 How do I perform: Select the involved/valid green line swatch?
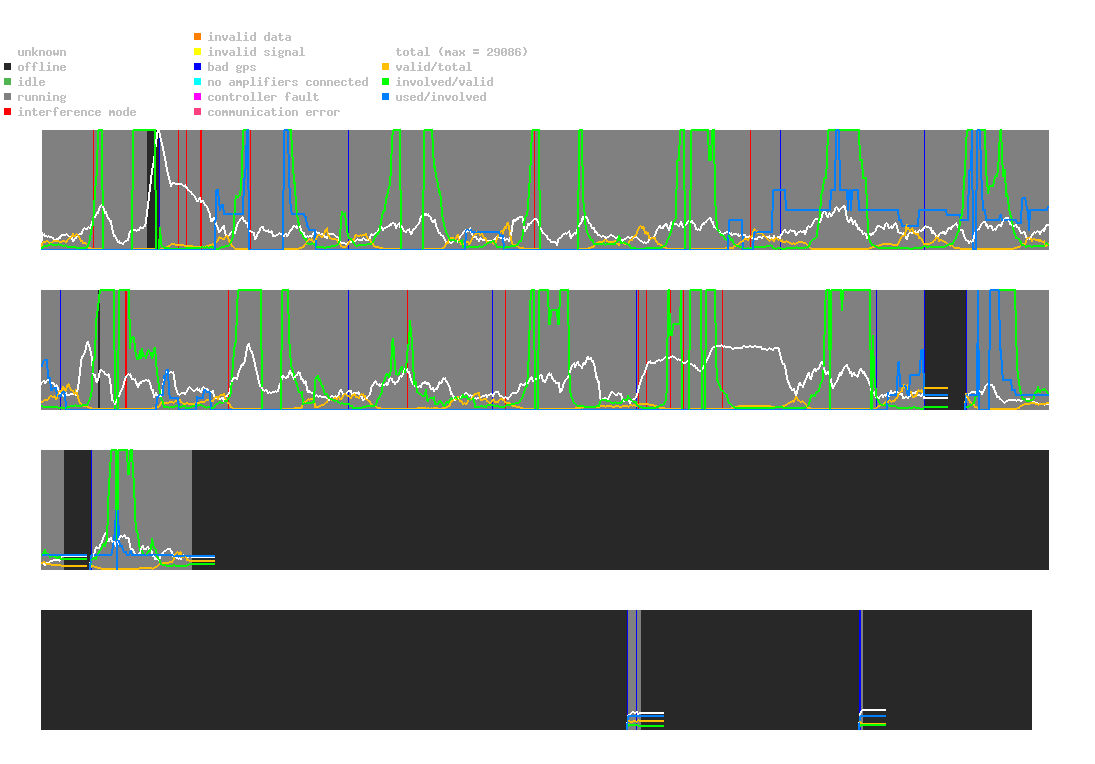[386, 82]
